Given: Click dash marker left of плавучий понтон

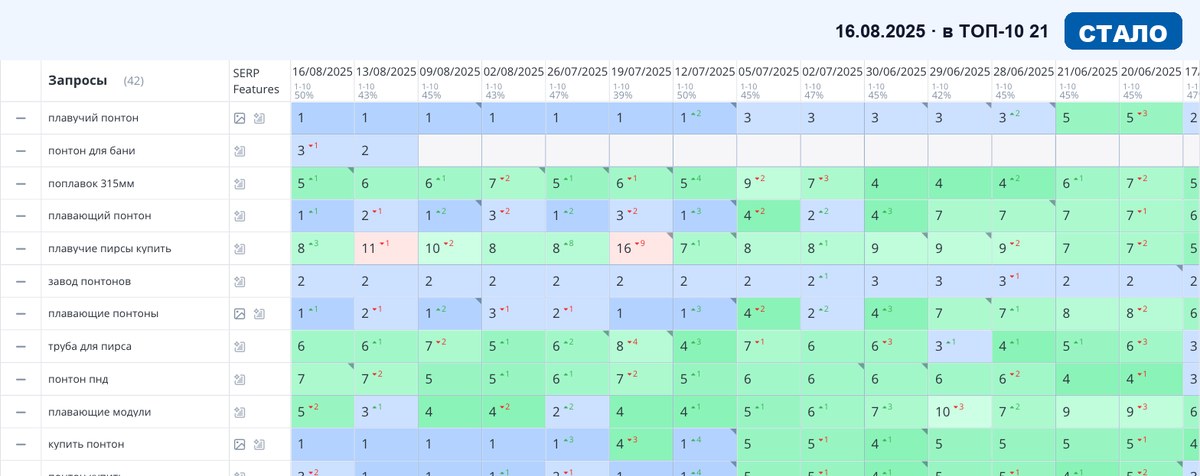Looking at the screenshot, I should click(x=20, y=118).
